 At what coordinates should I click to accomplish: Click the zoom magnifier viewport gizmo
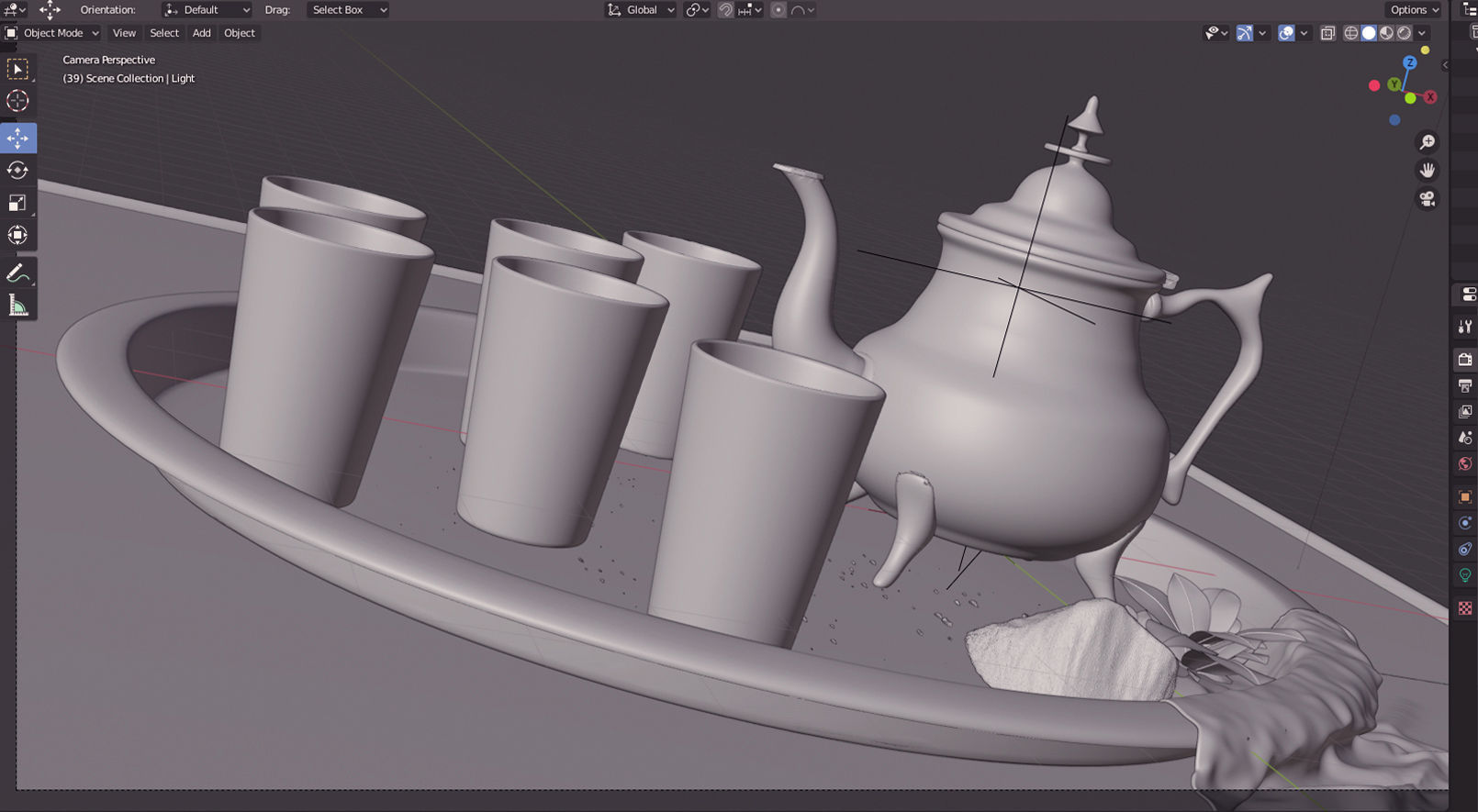[1428, 142]
